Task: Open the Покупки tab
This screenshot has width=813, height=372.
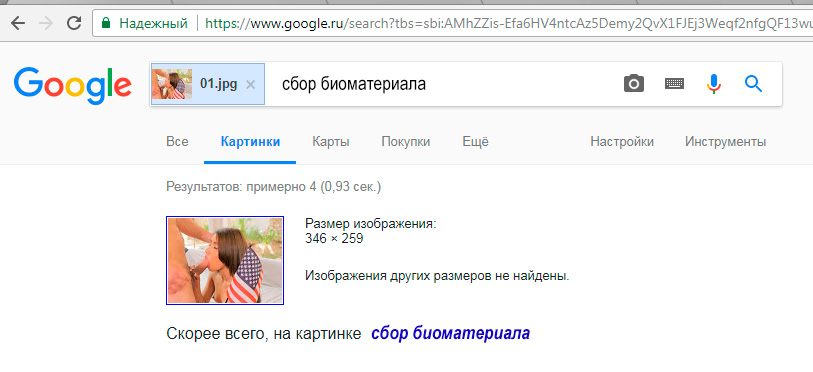Action: click(405, 142)
